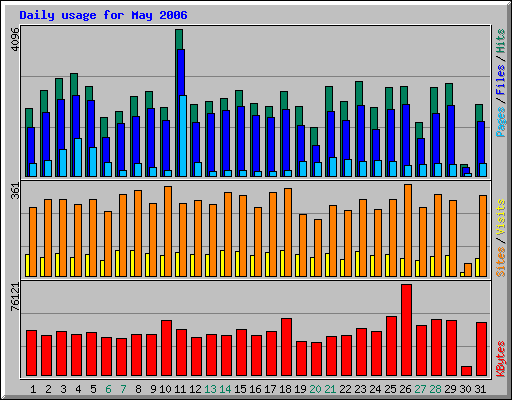Click the tall red KBytes bar for day 26
Viewport: 512px width, 400px height.
pyautogui.click(x=406, y=330)
